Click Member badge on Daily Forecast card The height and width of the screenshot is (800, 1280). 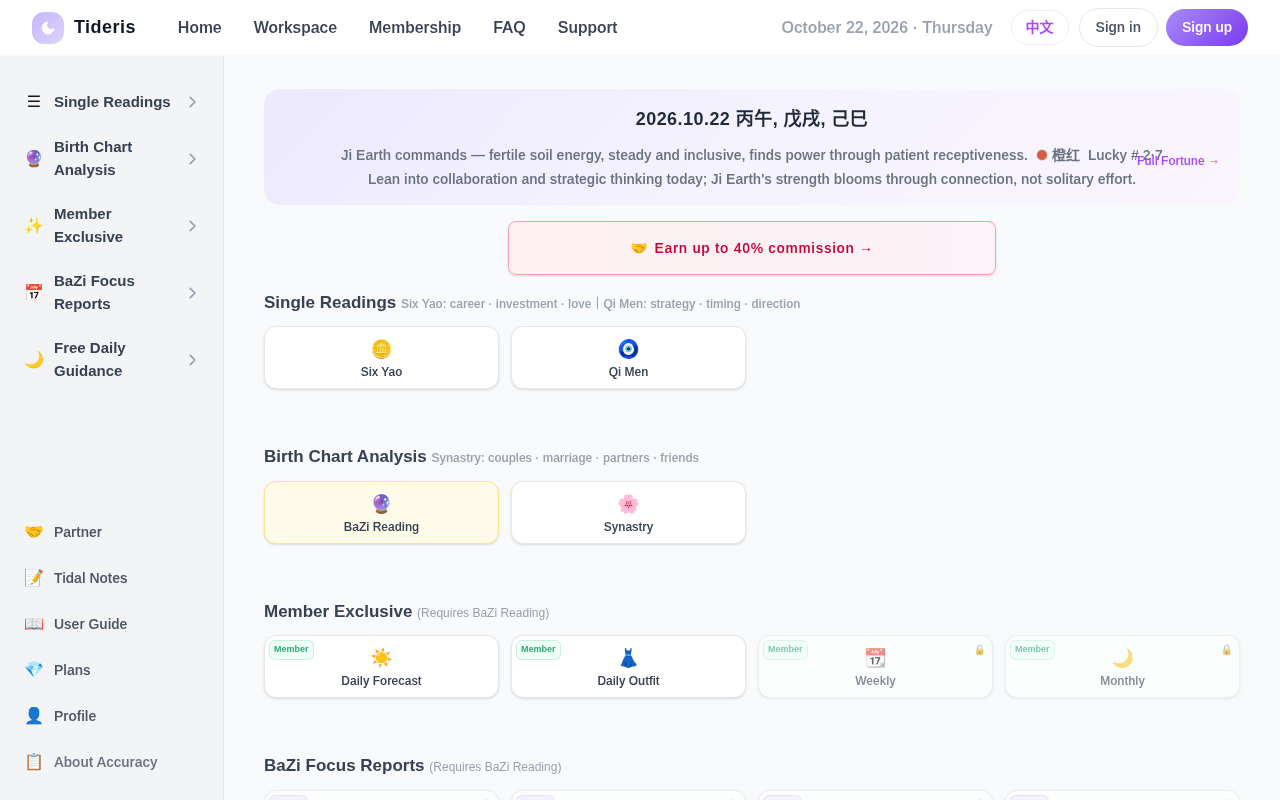pyautogui.click(x=291, y=650)
